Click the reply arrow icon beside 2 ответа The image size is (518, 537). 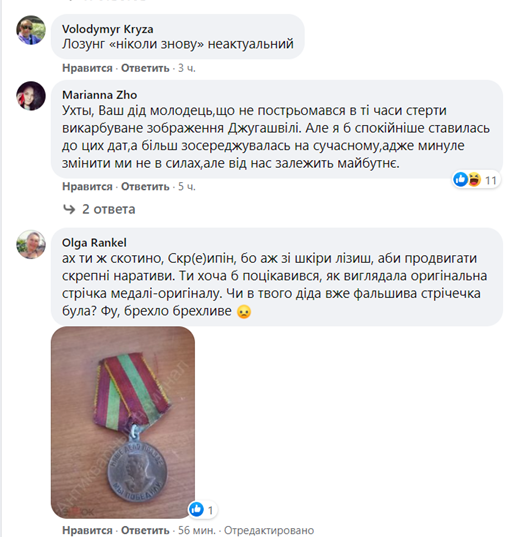[x=69, y=209]
